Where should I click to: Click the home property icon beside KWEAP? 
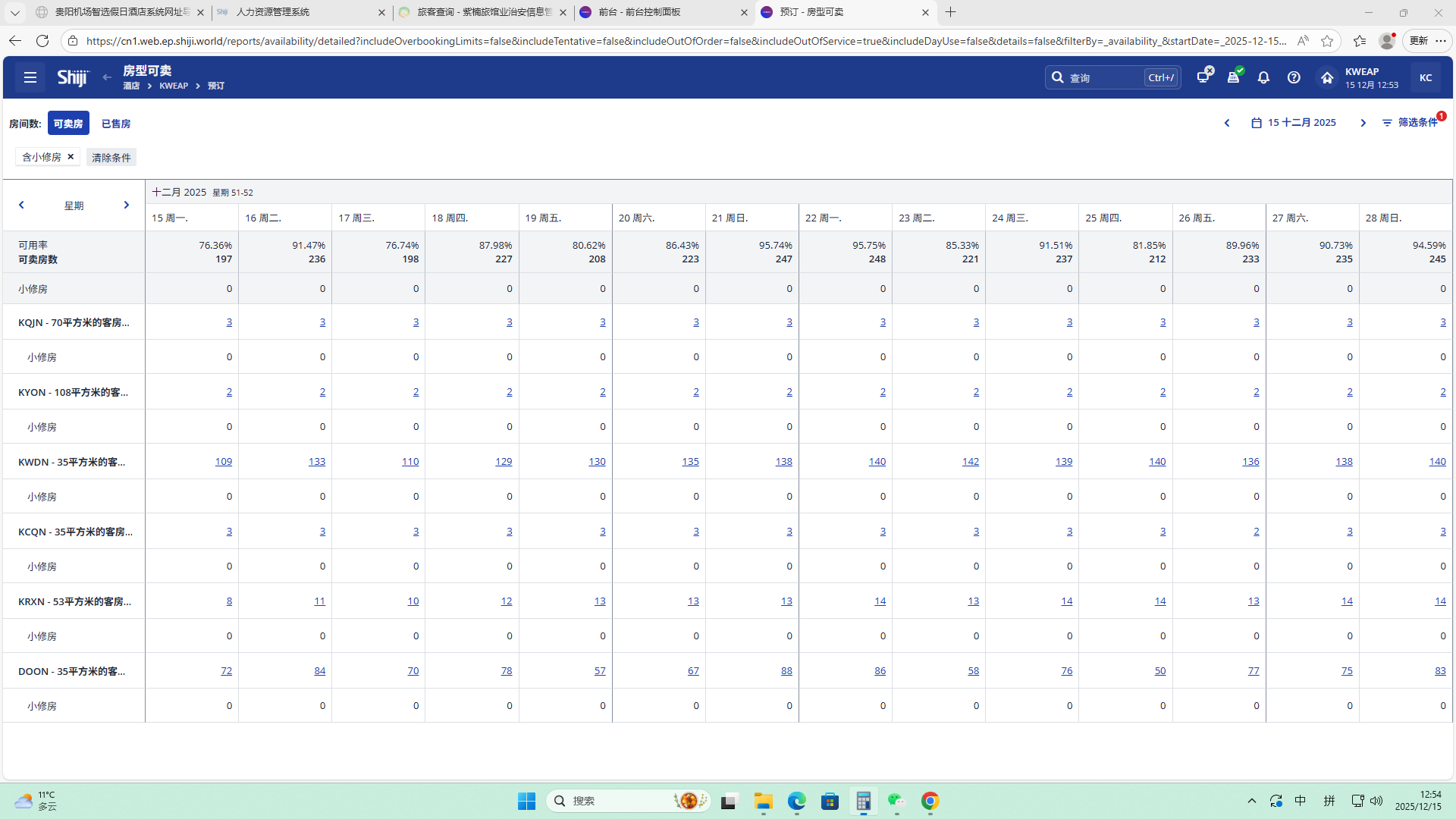pos(1326,77)
